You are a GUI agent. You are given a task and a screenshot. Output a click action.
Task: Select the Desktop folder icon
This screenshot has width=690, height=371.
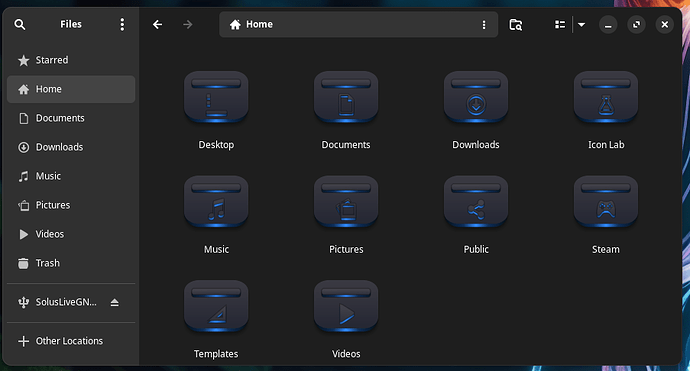216,97
